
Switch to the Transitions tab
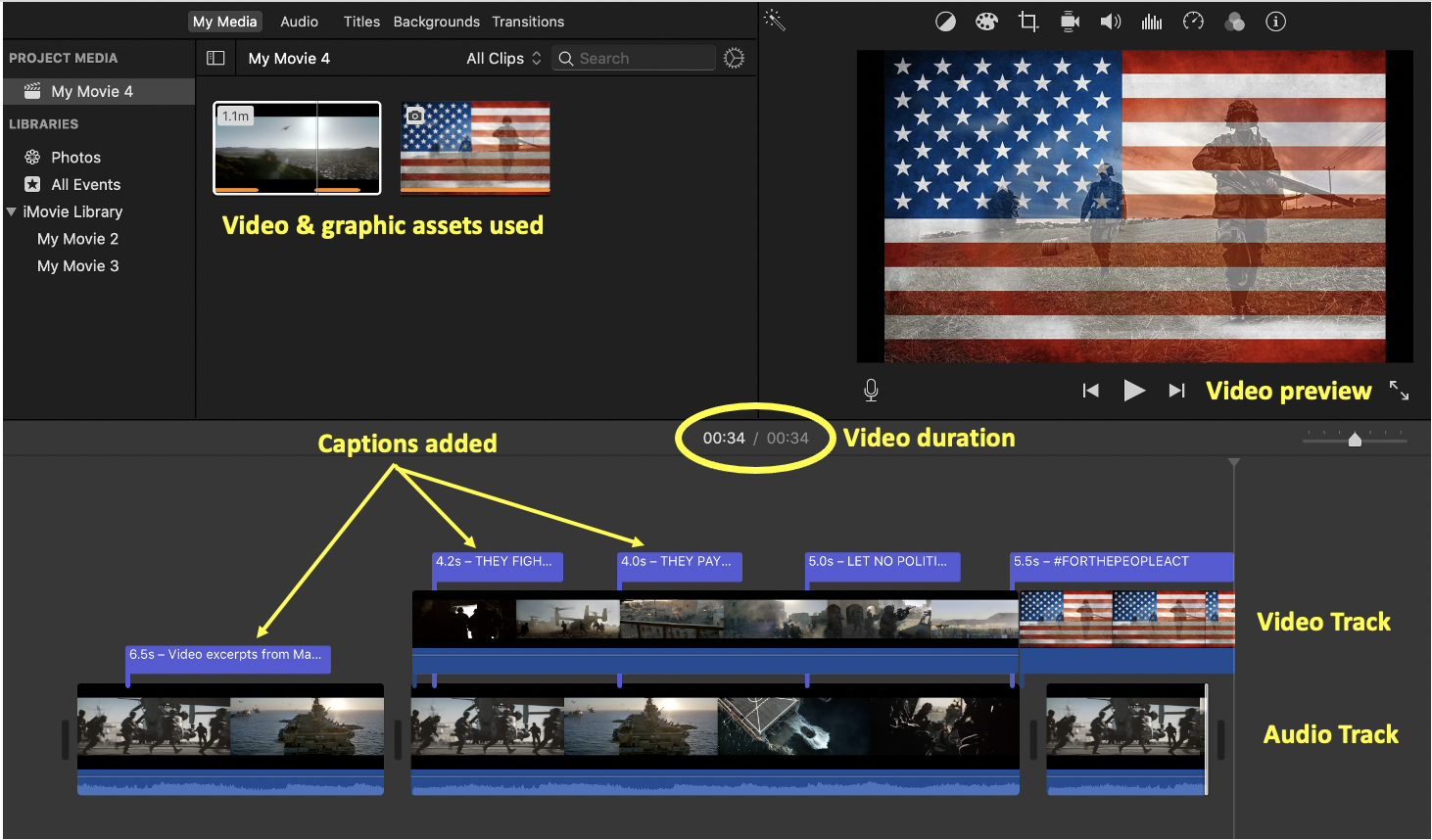tap(528, 22)
